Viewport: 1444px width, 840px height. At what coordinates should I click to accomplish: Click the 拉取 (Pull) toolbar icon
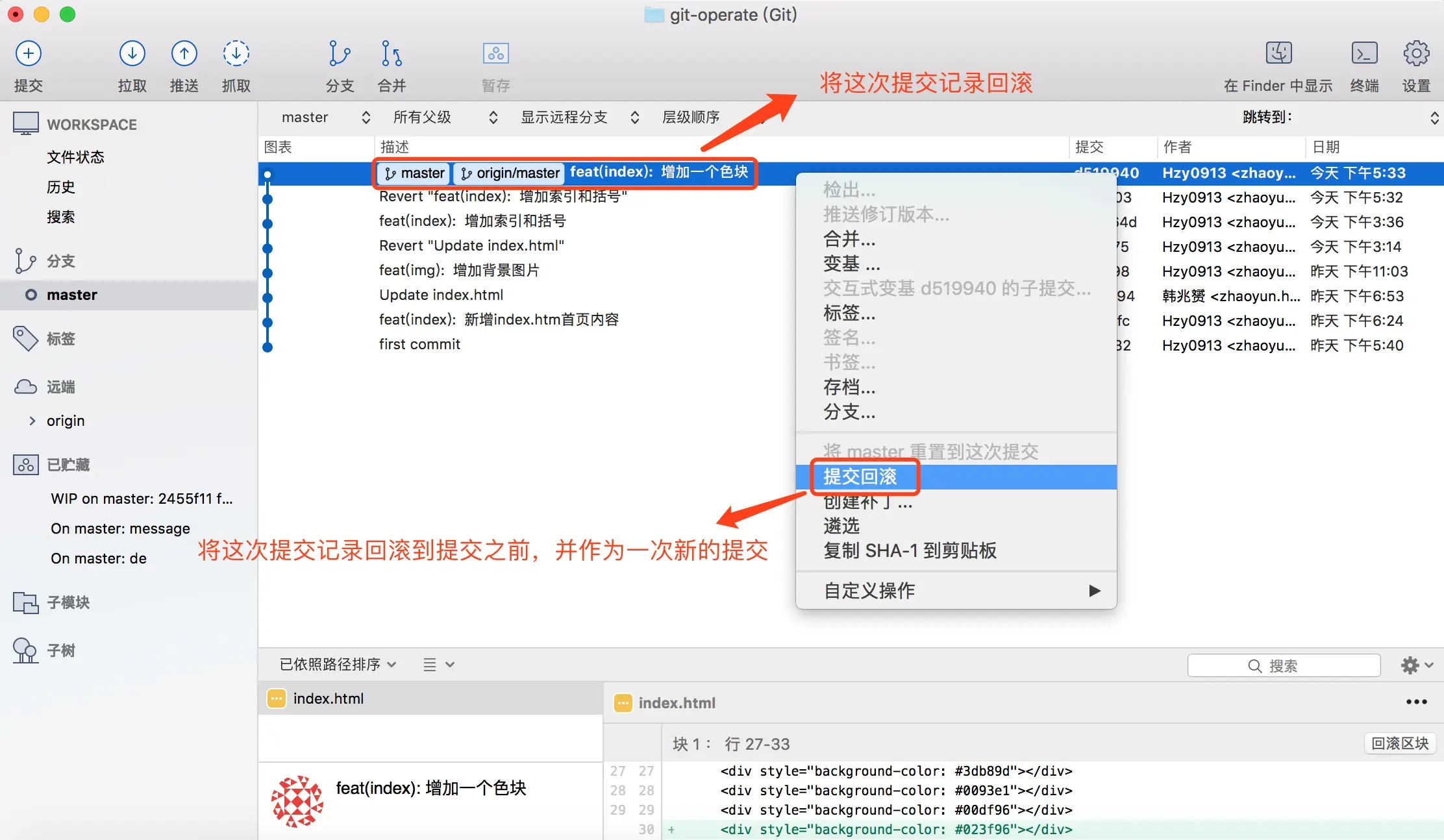(x=132, y=53)
